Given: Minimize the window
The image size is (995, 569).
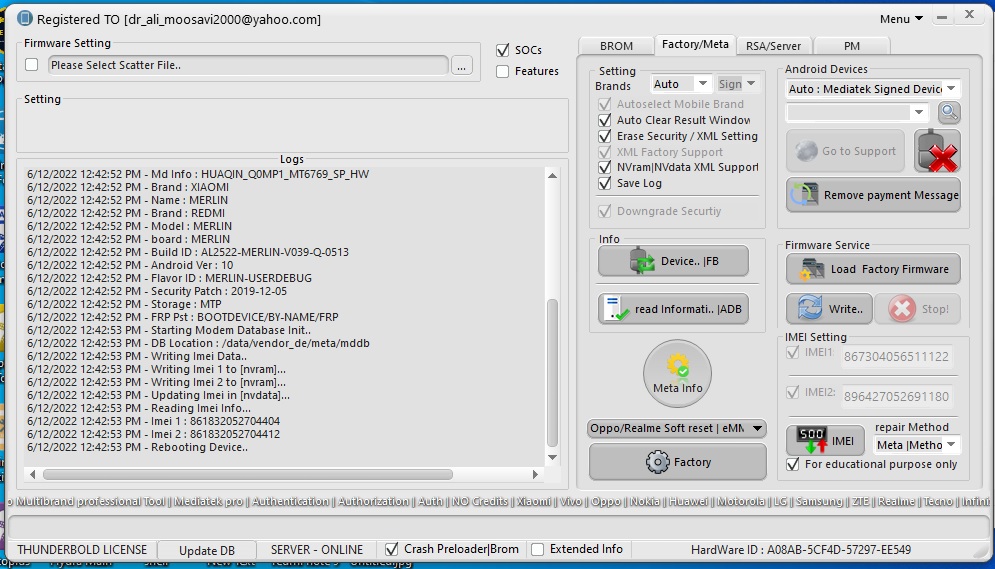Looking at the screenshot, I should pos(942,18).
